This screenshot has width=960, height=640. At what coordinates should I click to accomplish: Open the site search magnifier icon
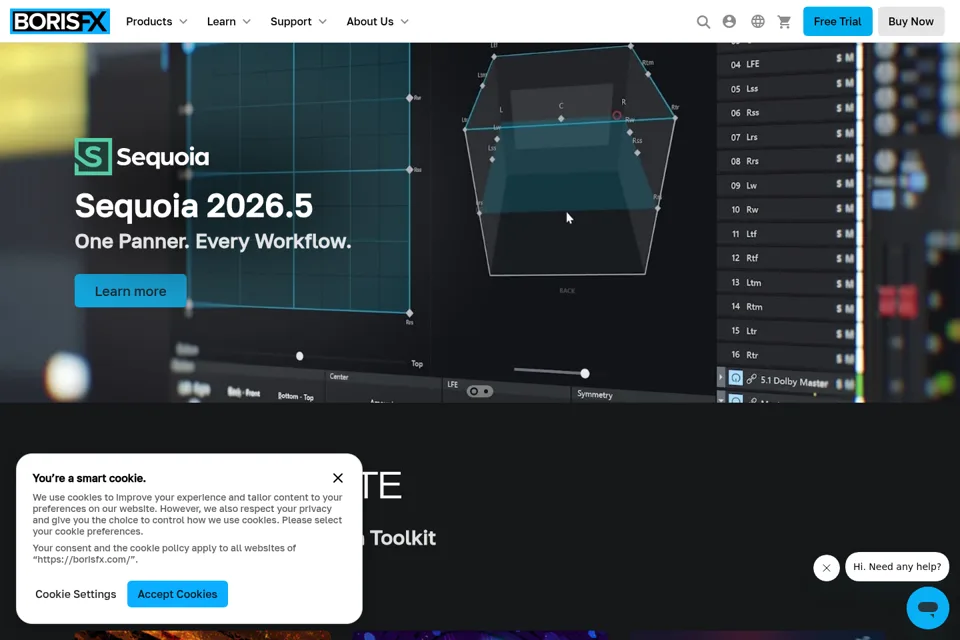pos(703,22)
